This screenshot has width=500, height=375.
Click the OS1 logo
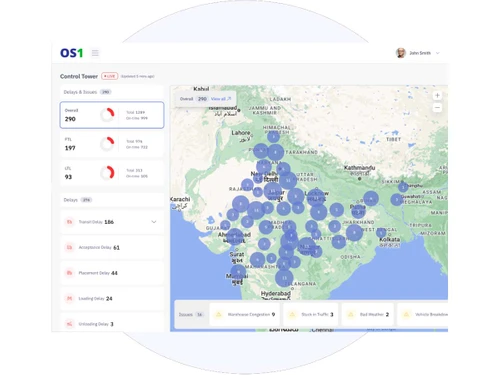point(71,53)
